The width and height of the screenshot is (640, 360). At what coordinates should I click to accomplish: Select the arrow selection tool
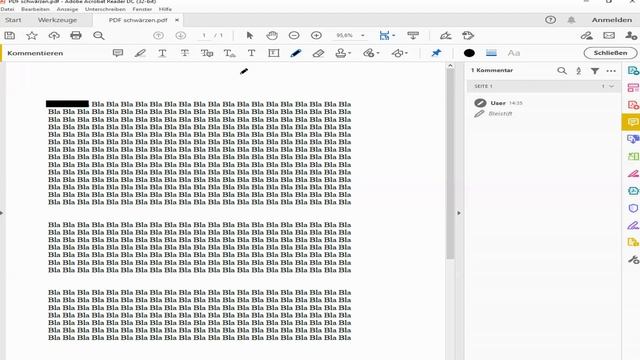(250, 36)
